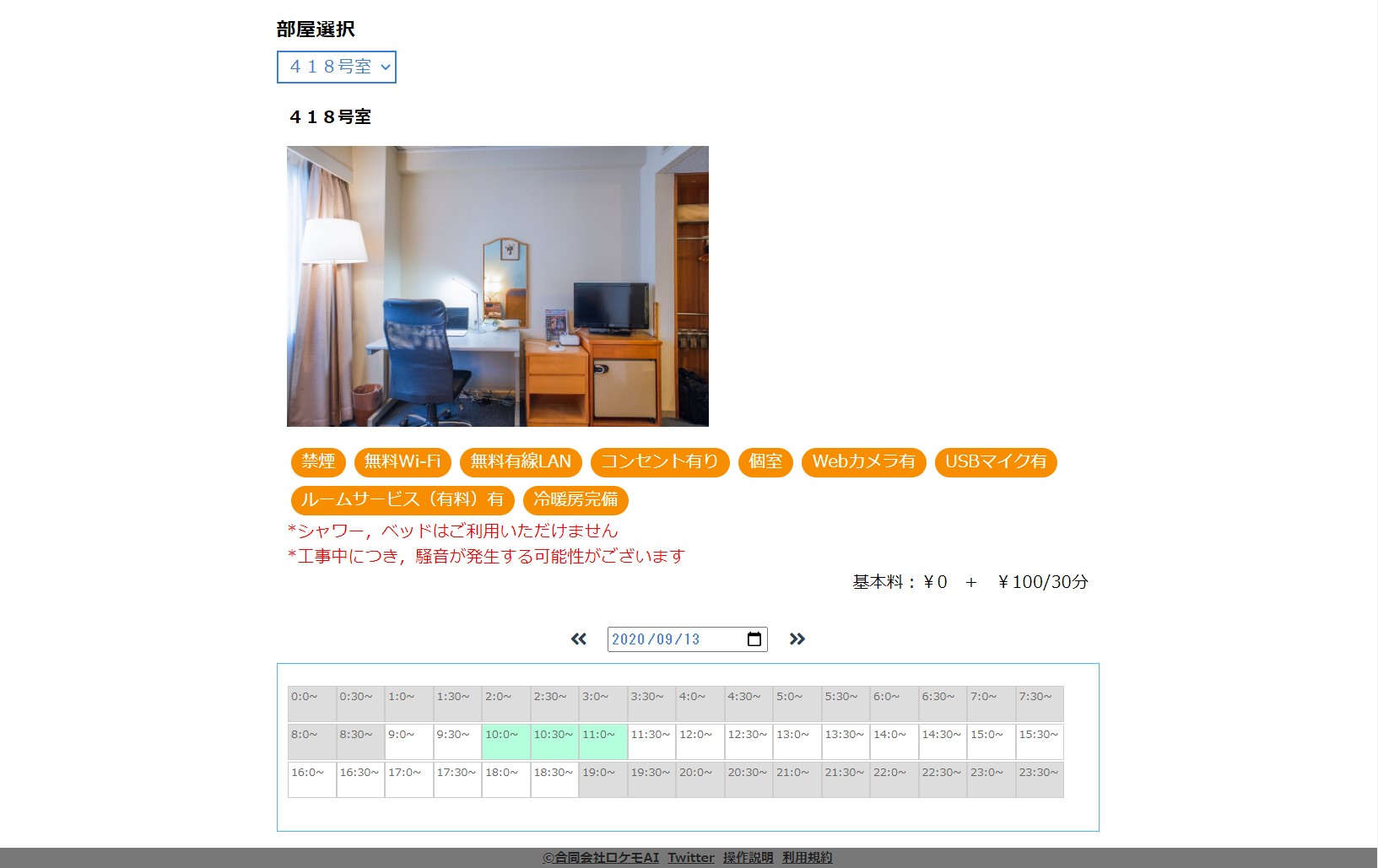
Task: Deselect the highlighted 11:0~ time slot
Action: coord(603,742)
